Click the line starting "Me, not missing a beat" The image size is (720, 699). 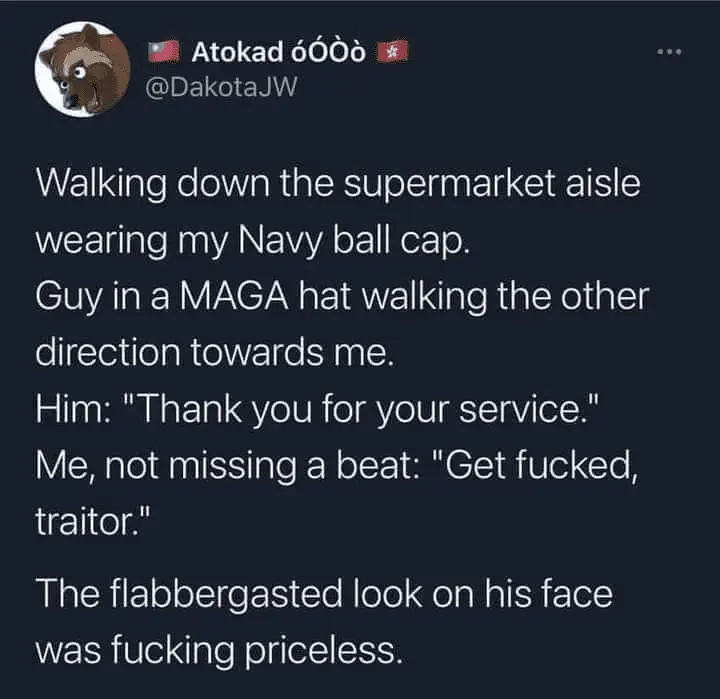[335, 468]
